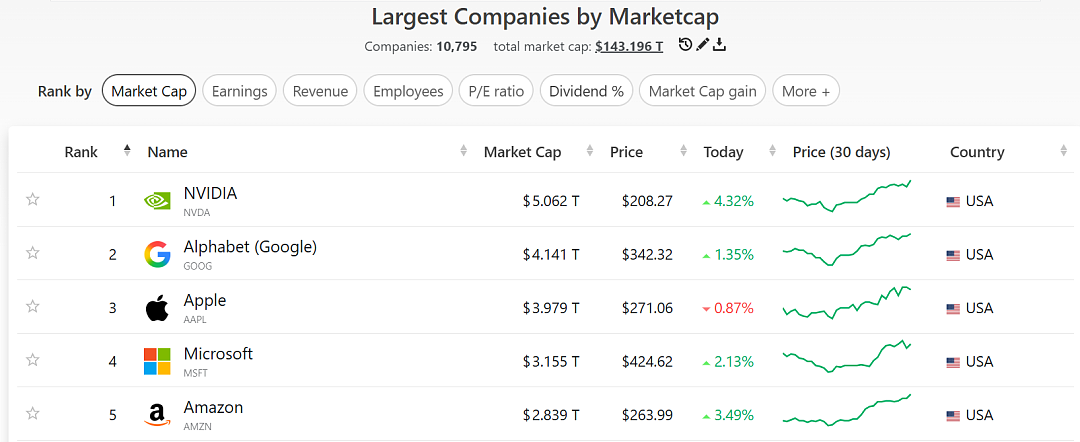Click the Alphabet Google logo

point(157,254)
